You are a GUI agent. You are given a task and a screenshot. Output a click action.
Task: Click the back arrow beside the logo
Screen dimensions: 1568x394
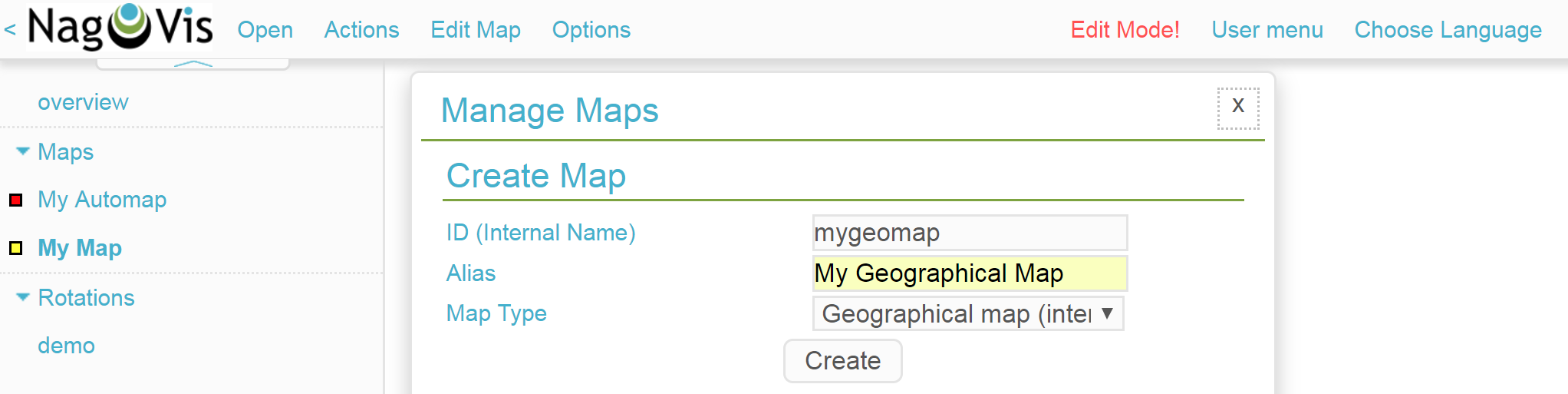(10, 30)
